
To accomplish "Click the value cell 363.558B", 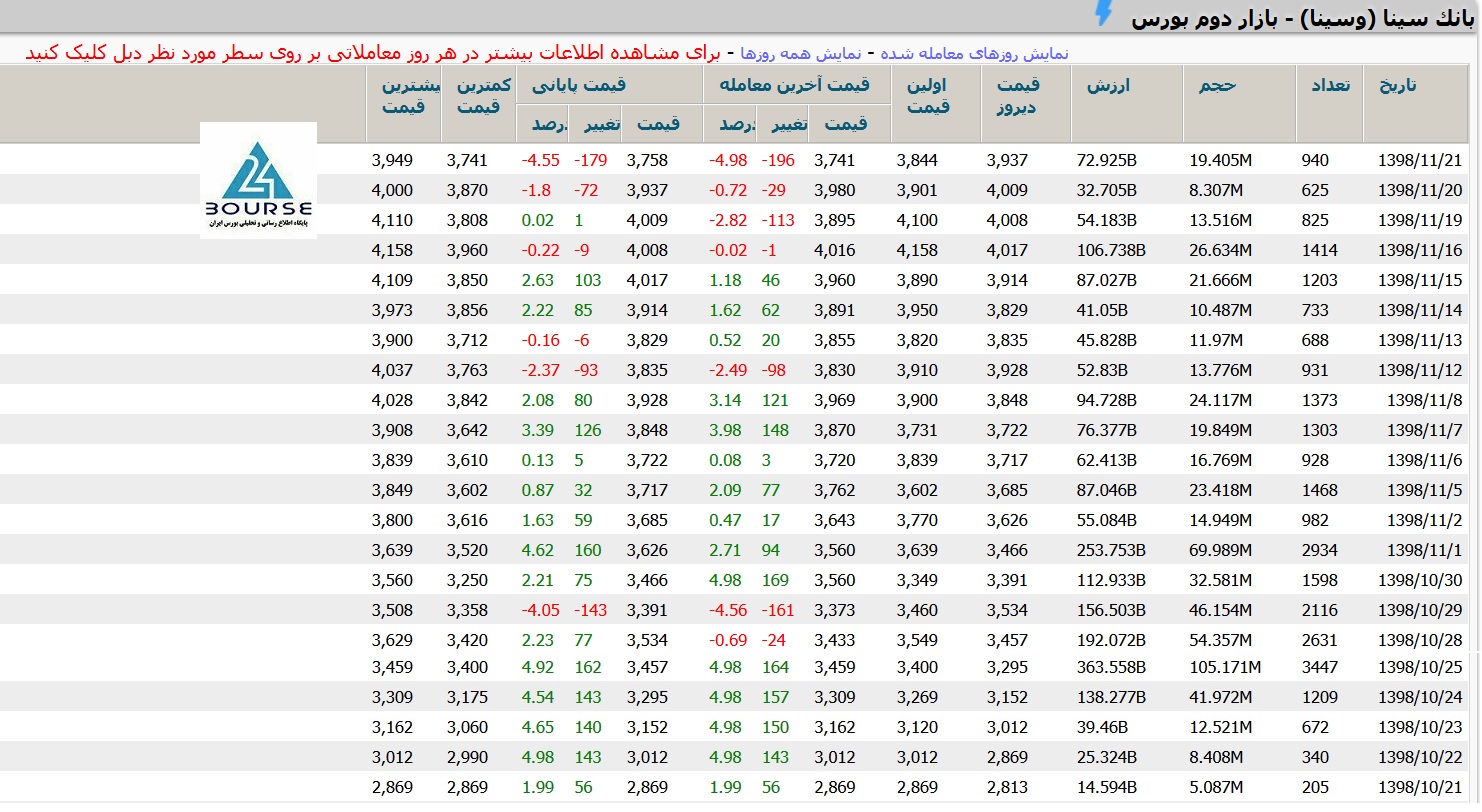I will [1111, 667].
